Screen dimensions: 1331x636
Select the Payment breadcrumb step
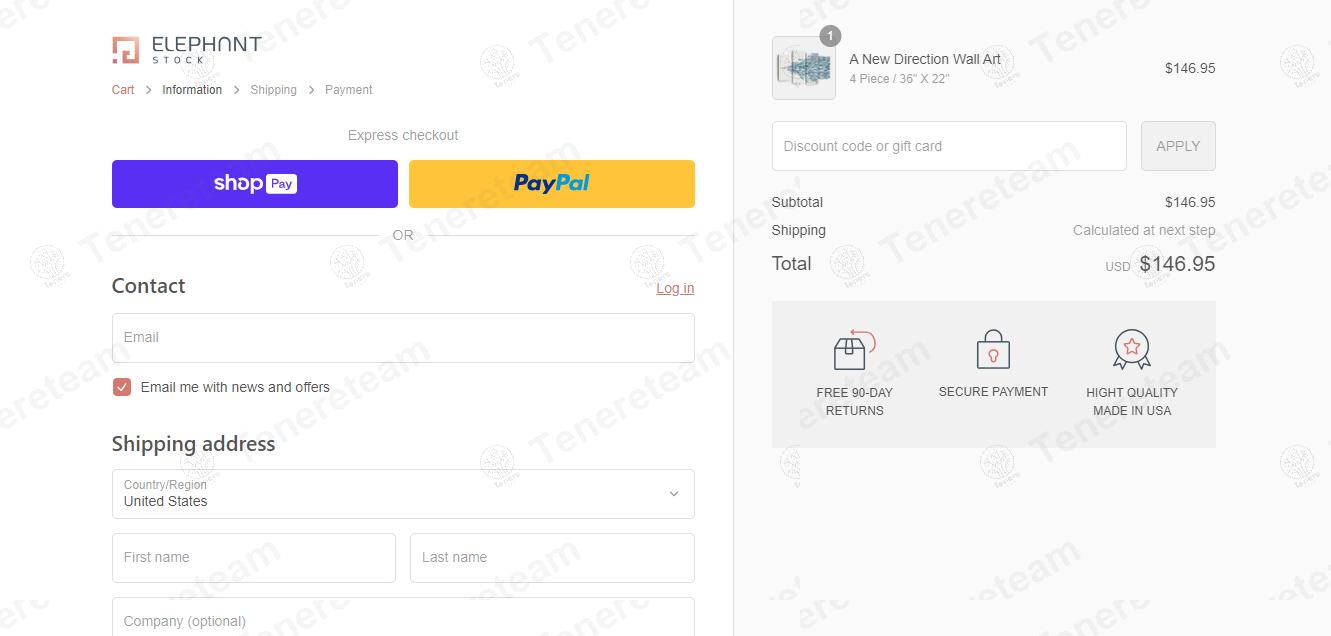point(349,90)
